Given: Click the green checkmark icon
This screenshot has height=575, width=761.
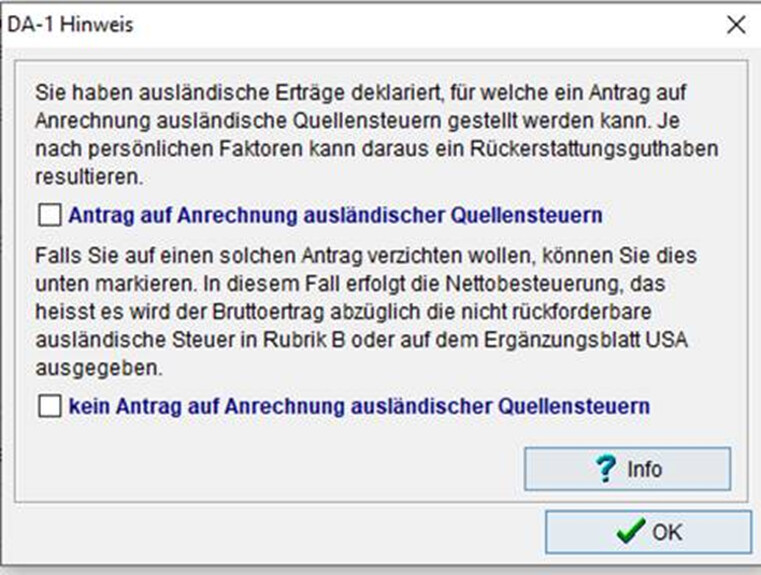Looking at the screenshot, I should coord(630,532).
